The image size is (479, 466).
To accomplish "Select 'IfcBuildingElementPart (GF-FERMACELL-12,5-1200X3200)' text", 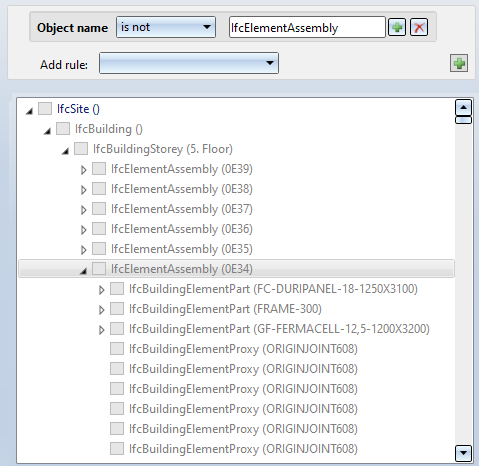I will [x=279, y=329].
